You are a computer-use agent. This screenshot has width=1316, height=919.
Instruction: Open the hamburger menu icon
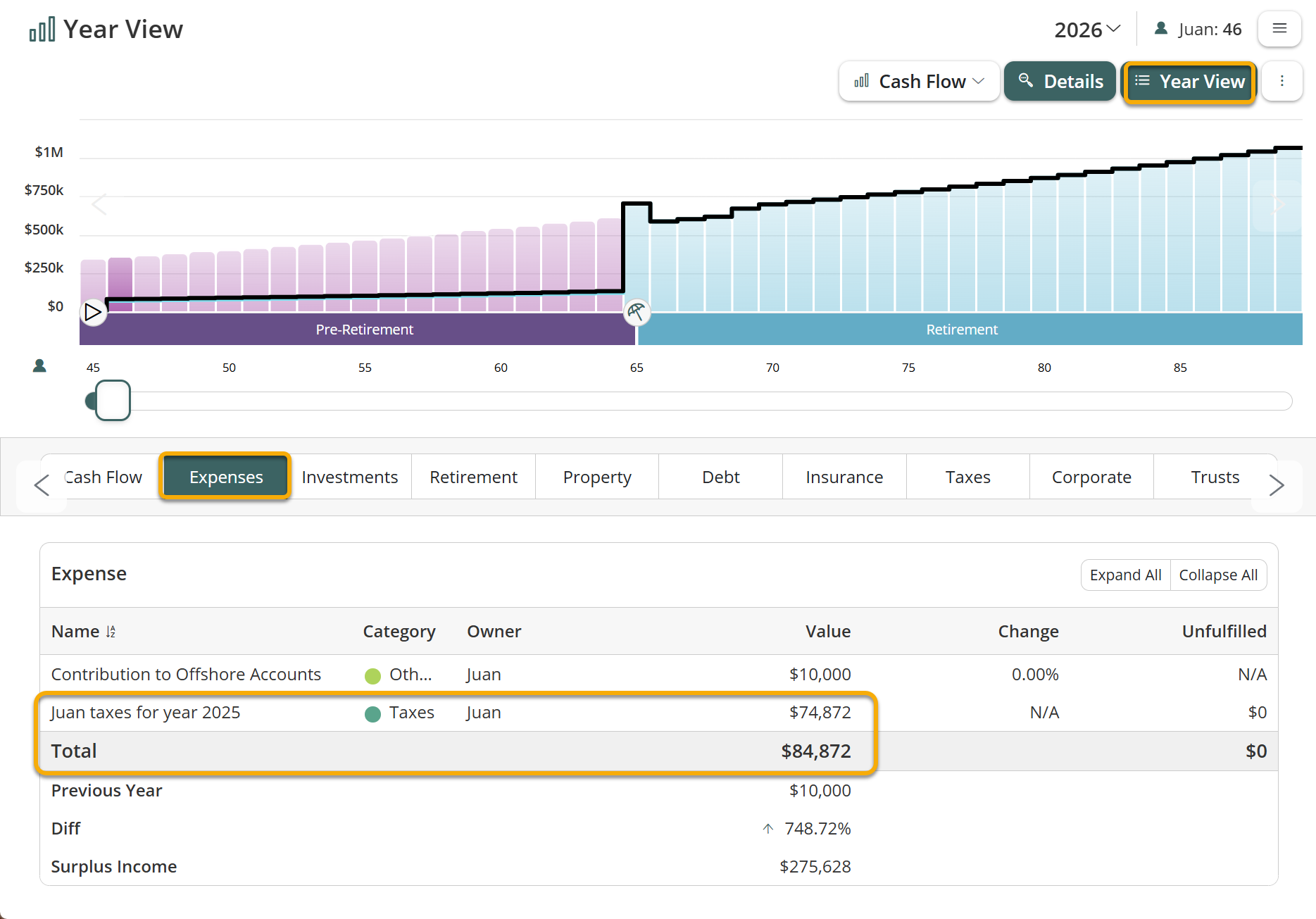pos(1279,29)
